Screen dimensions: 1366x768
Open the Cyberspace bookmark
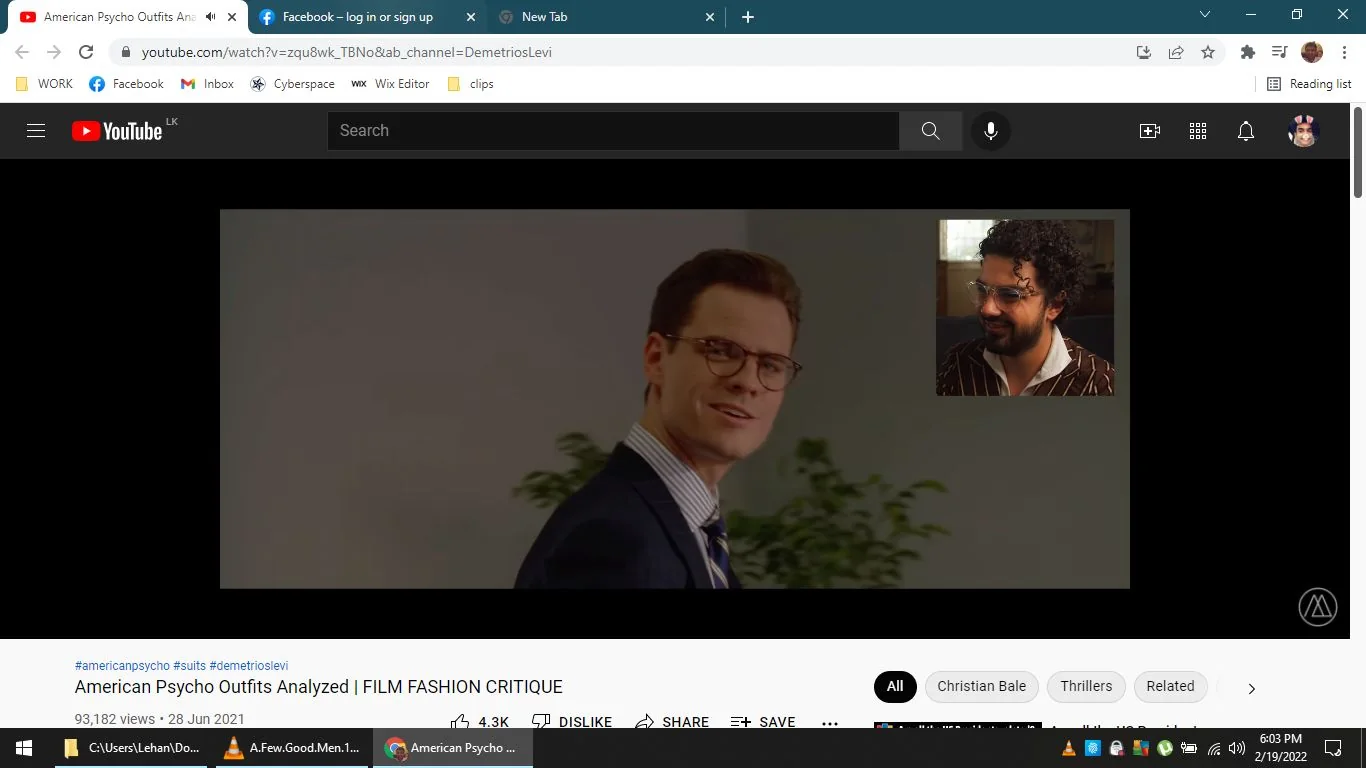293,84
